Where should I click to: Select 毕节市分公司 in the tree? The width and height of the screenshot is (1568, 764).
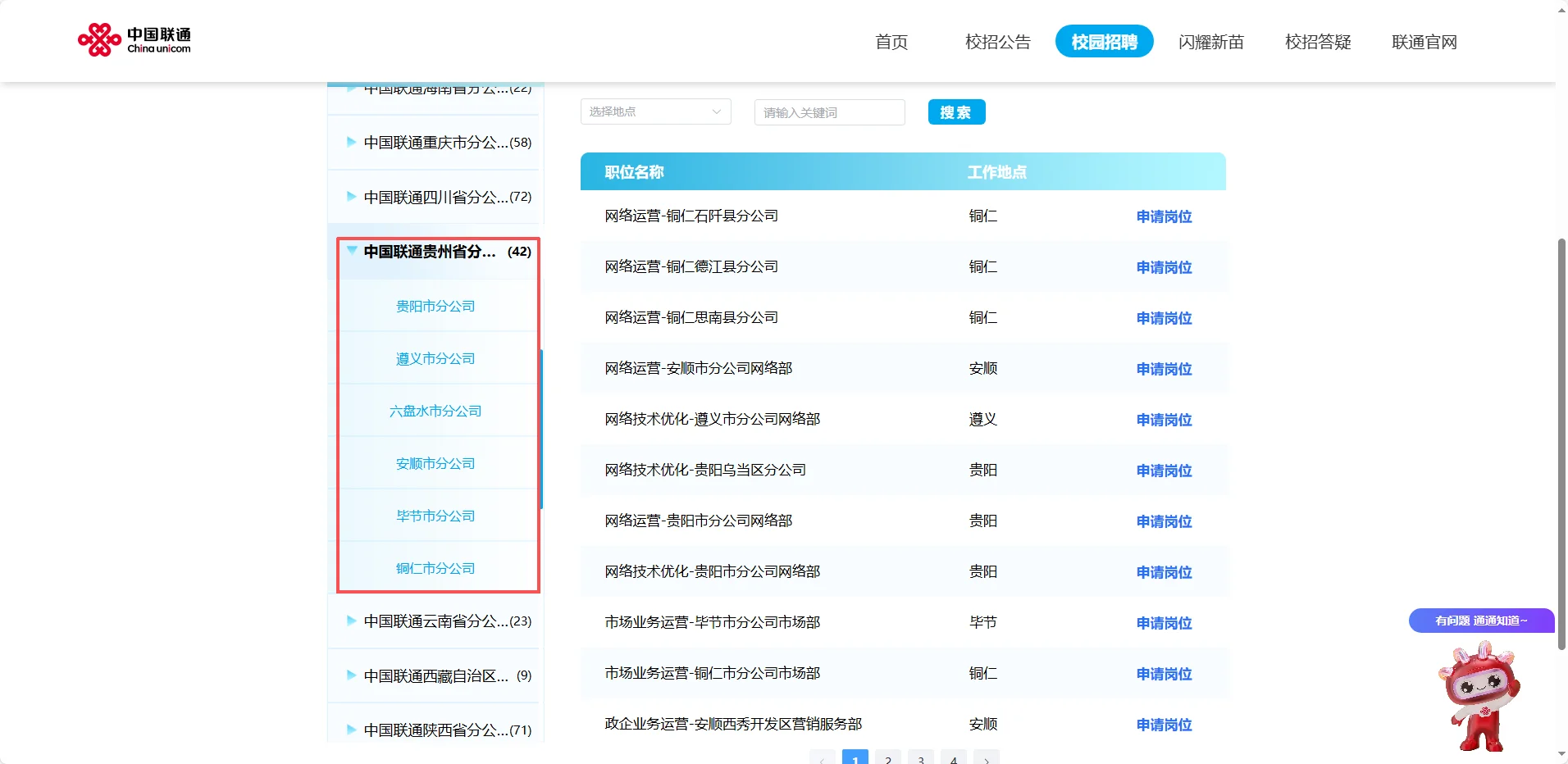pos(435,516)
